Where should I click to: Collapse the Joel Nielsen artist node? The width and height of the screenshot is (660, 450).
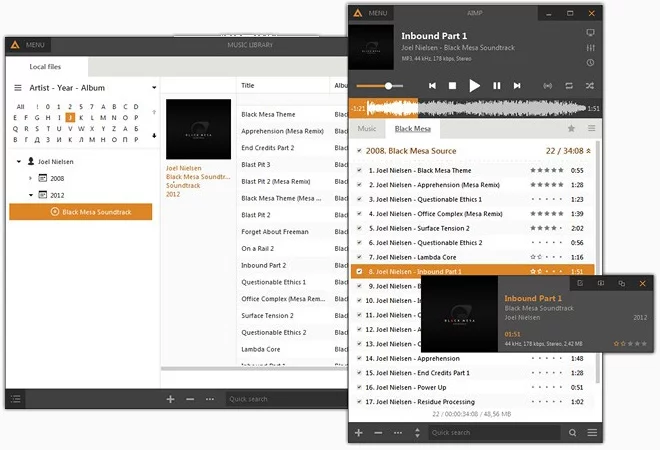pos(18,161)
